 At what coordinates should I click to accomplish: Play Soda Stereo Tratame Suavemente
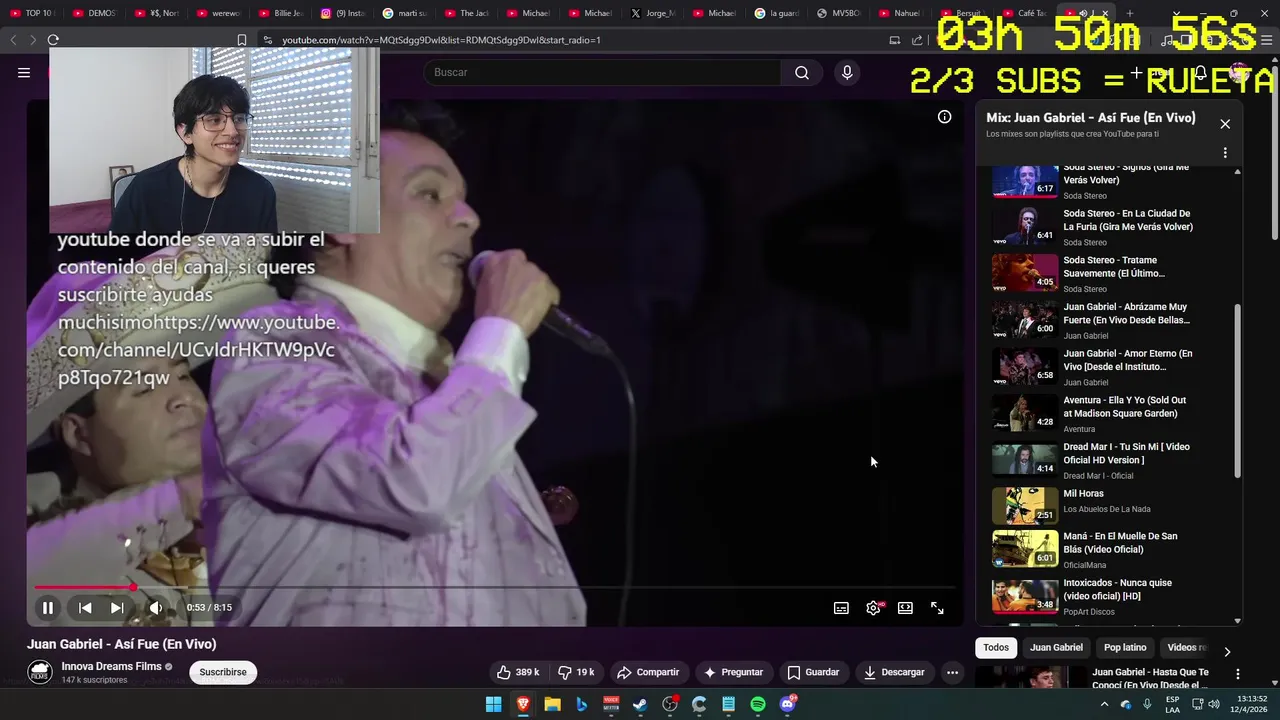[x=1106, y=274]
